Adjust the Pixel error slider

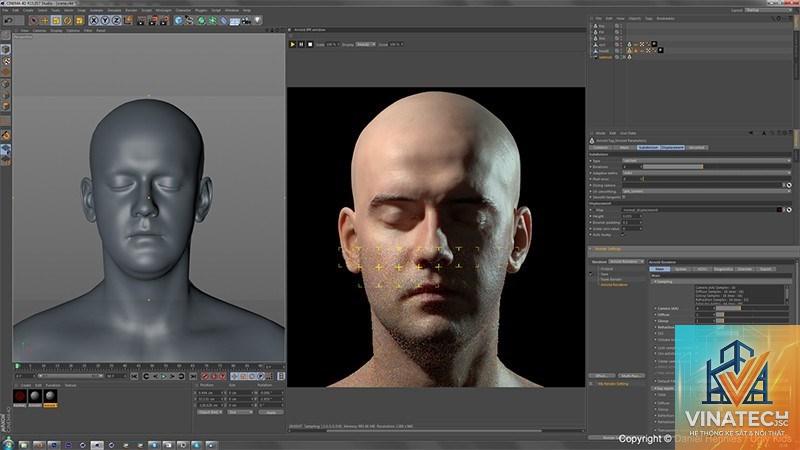click(716, 179)
